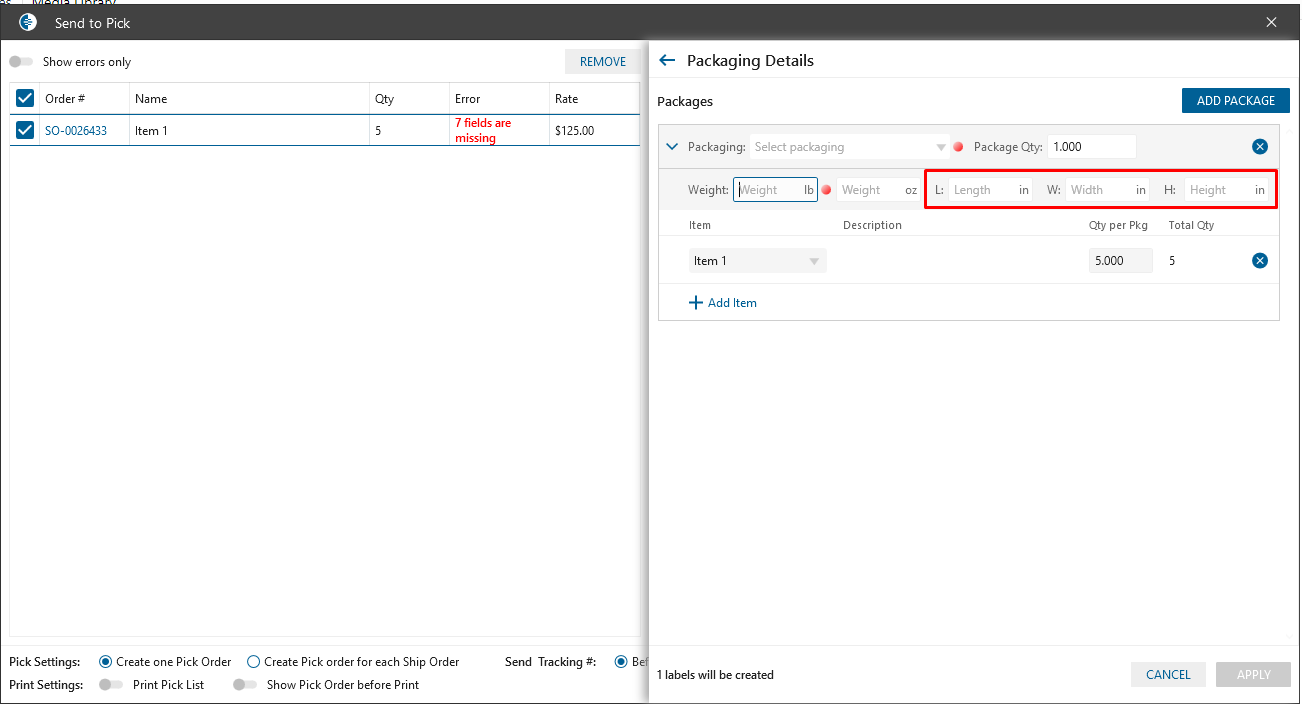Click the plus icon next to Add Item

coord(696,303)
